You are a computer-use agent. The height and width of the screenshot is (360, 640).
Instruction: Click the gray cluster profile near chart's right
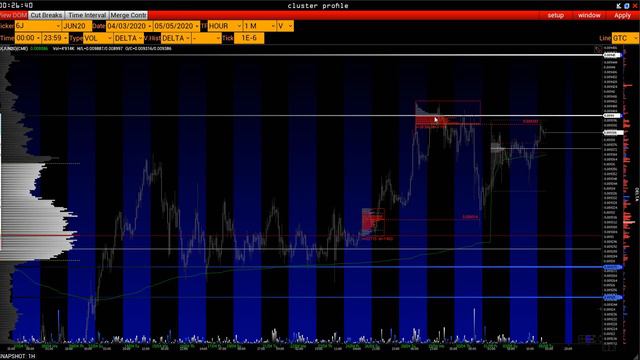[499, 149]
